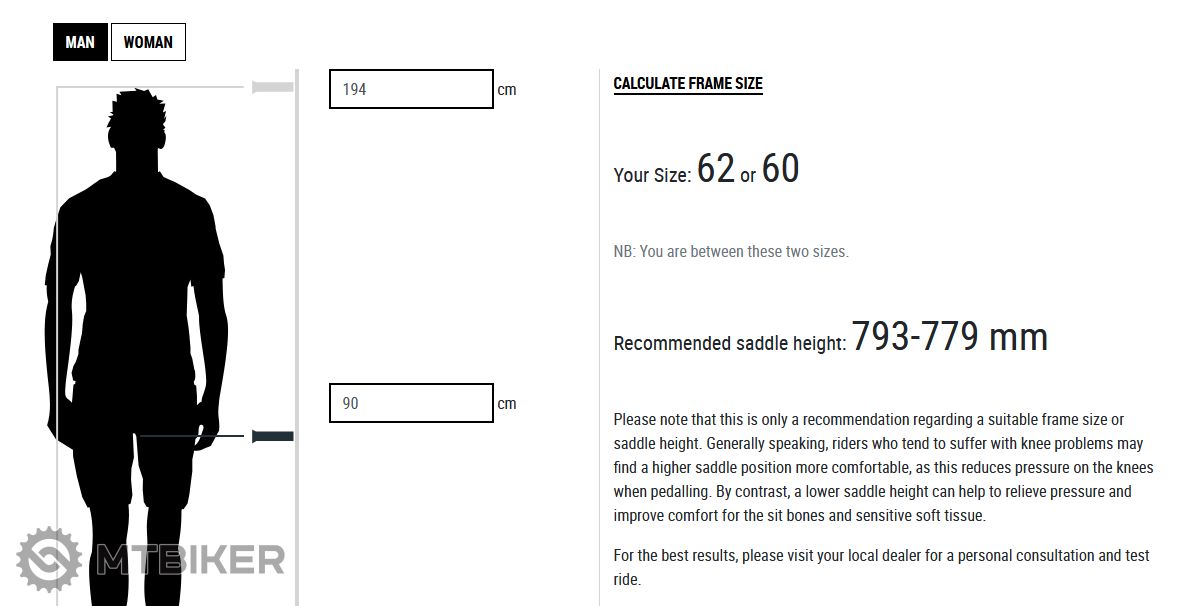Select the MAN tab

pos(80,42)
